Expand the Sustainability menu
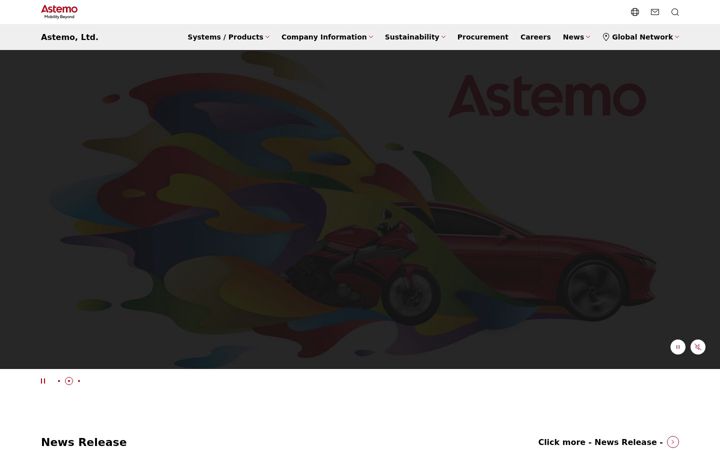Viewport: 720px width, 450px height. [415, 37]
